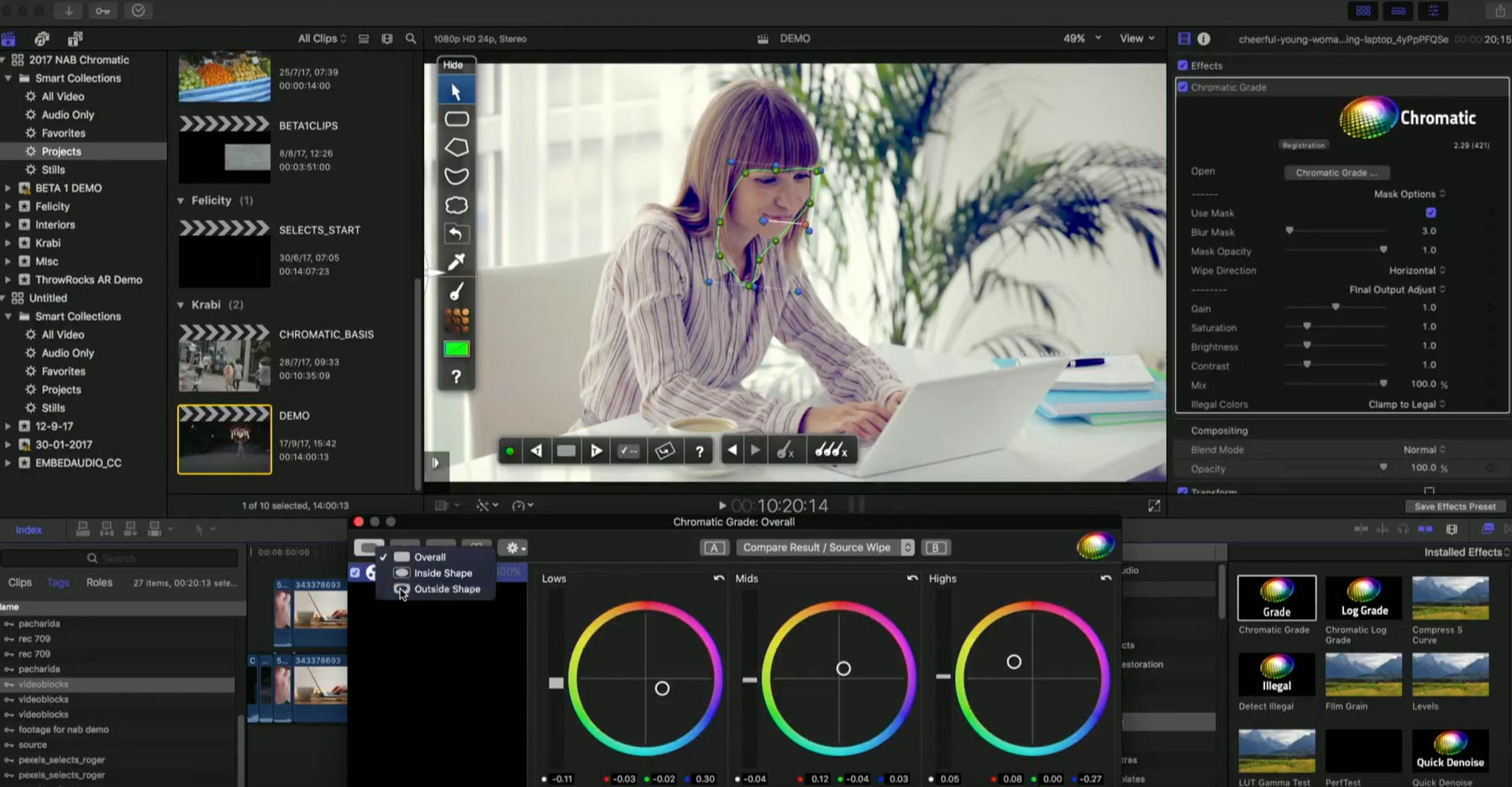Viewport: 1512px width, 787px height.
Task: Click the fullscreen viewer expand icon
Action: (x=1154, y=506)
